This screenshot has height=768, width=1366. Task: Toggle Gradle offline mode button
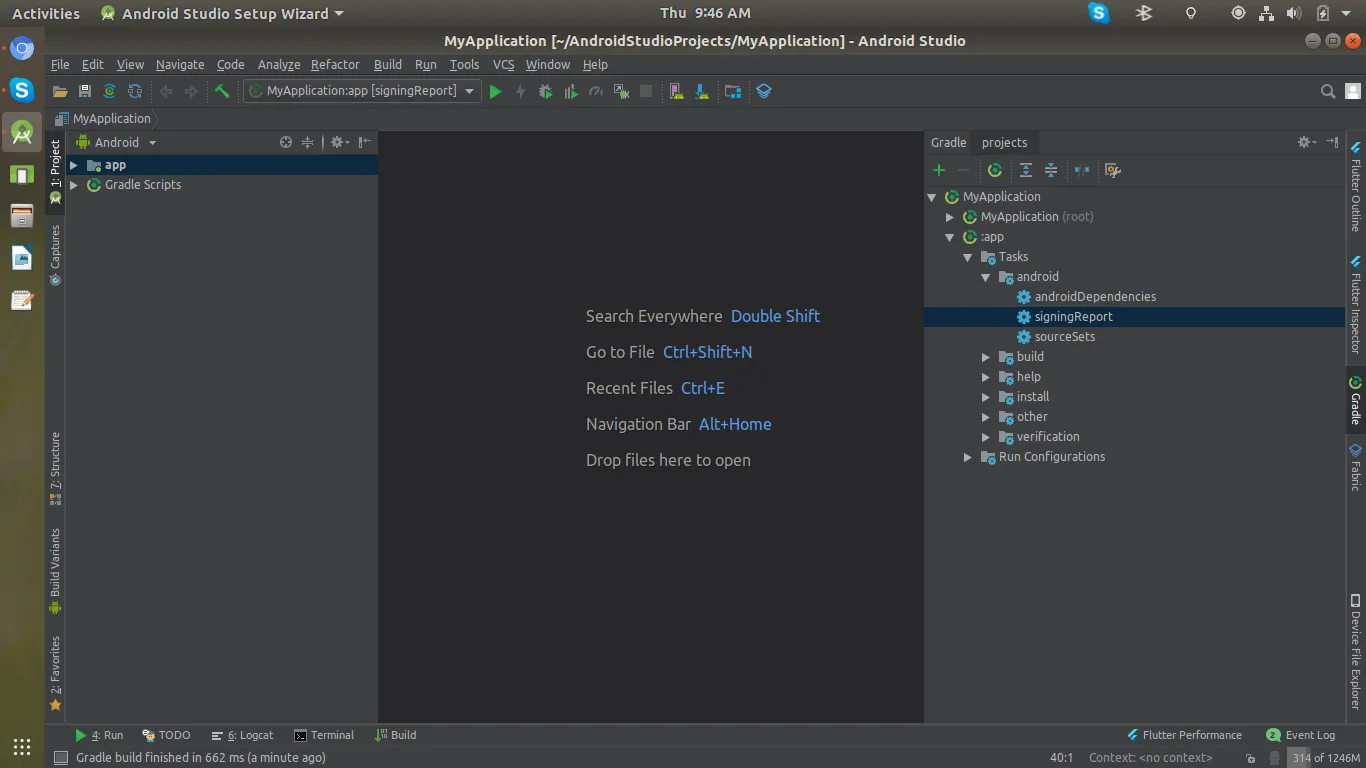click(x=1081, y=170)
